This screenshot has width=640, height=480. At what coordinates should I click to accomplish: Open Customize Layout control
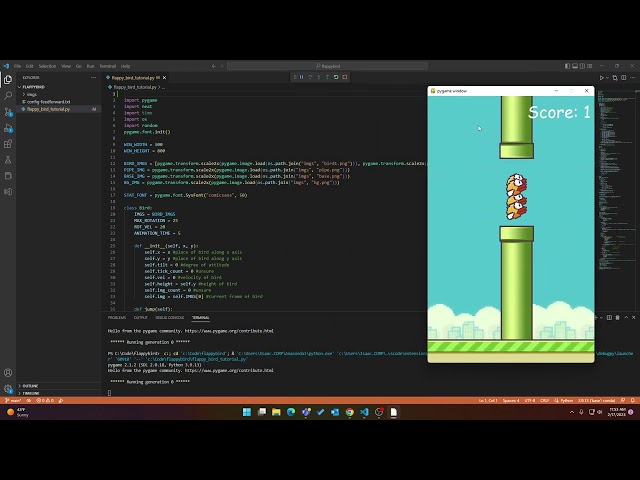589,66
